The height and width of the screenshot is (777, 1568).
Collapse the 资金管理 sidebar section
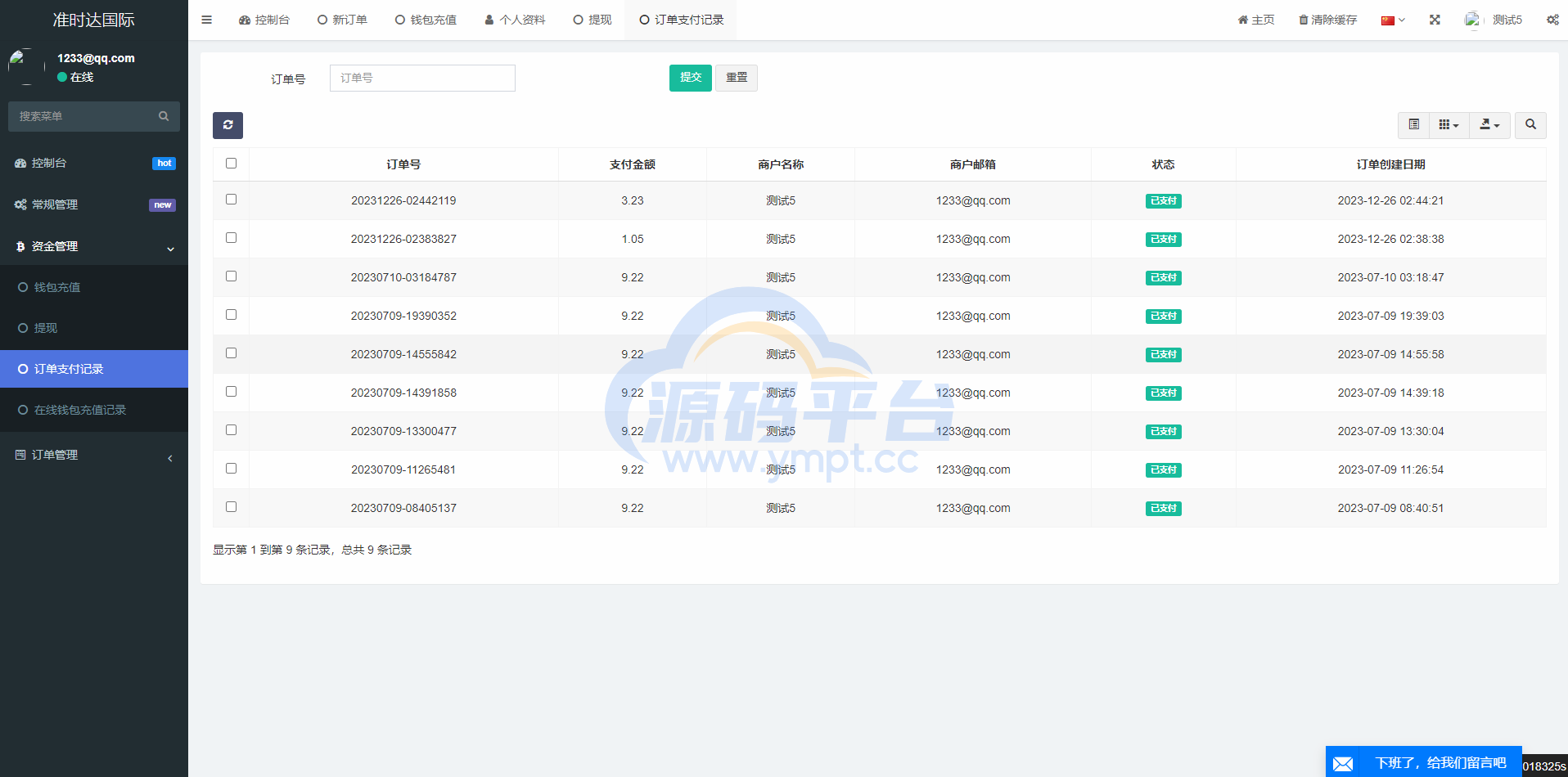coord(94,246)
